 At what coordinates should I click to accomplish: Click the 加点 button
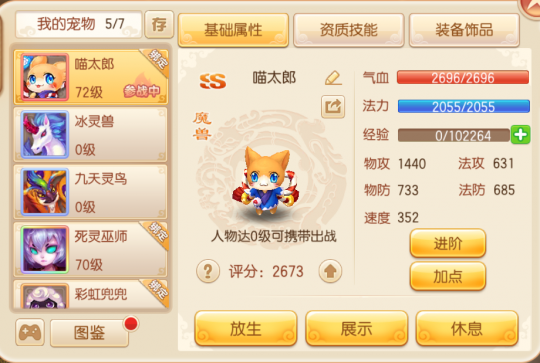coord(448,277)
